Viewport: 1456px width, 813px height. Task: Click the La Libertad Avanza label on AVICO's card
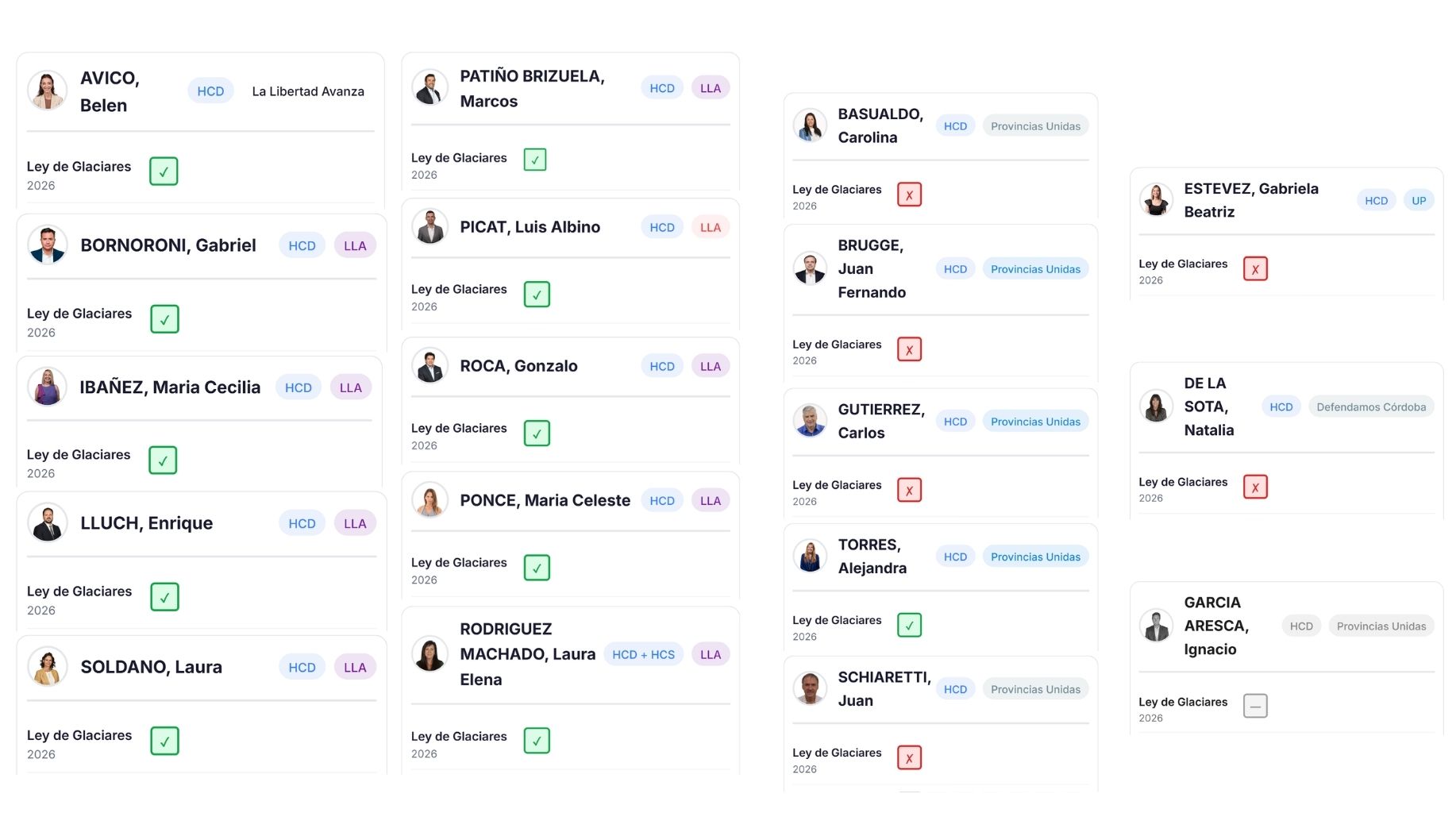point(308,91)
